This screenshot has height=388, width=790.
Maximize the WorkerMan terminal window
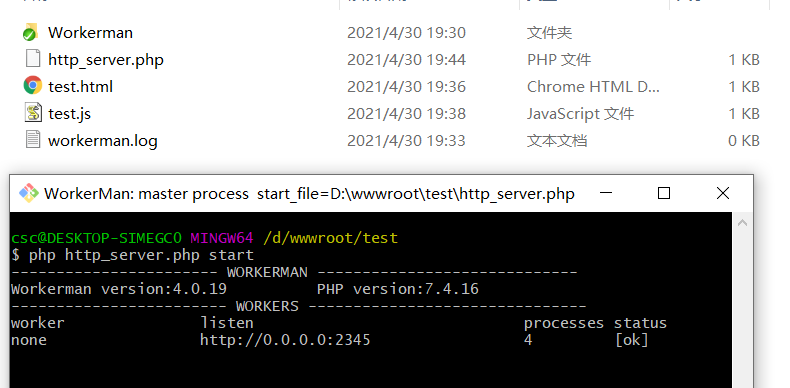(664, 193)
